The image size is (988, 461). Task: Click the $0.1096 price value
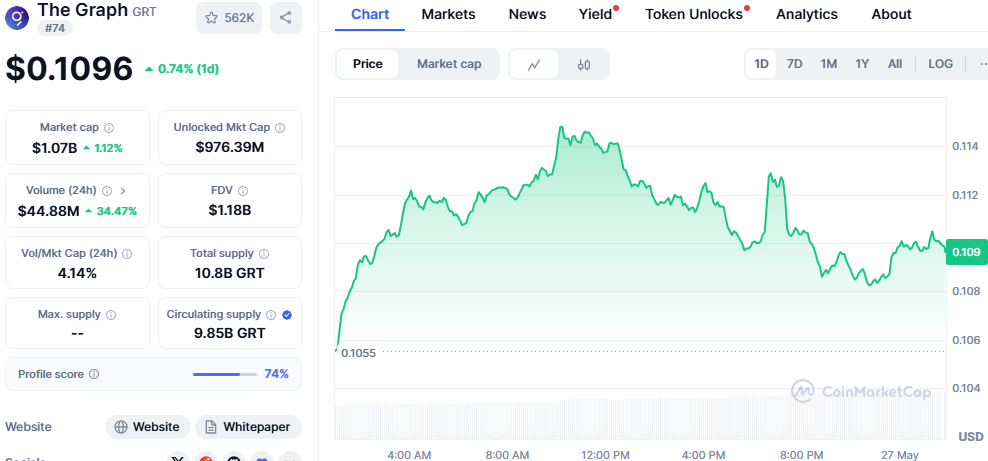point(69,69)
